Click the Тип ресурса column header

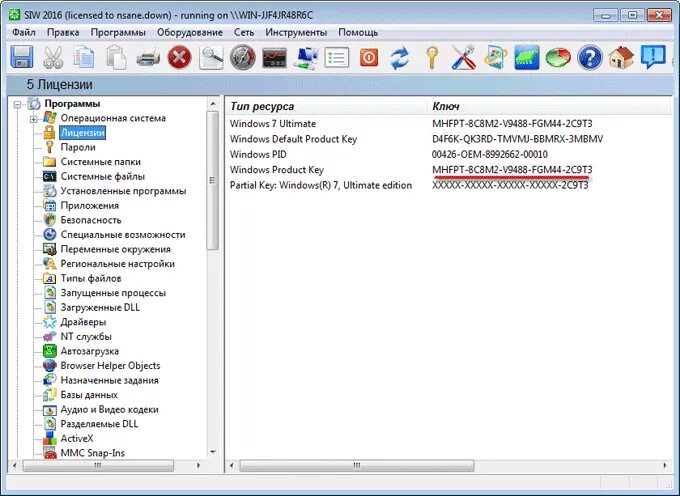[262, 106]
